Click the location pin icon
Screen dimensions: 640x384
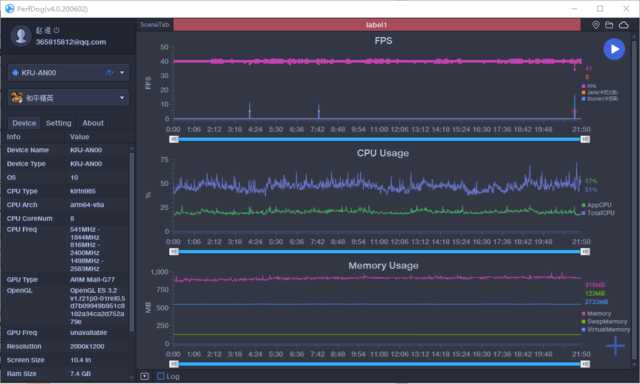click(x=596, y=25)
